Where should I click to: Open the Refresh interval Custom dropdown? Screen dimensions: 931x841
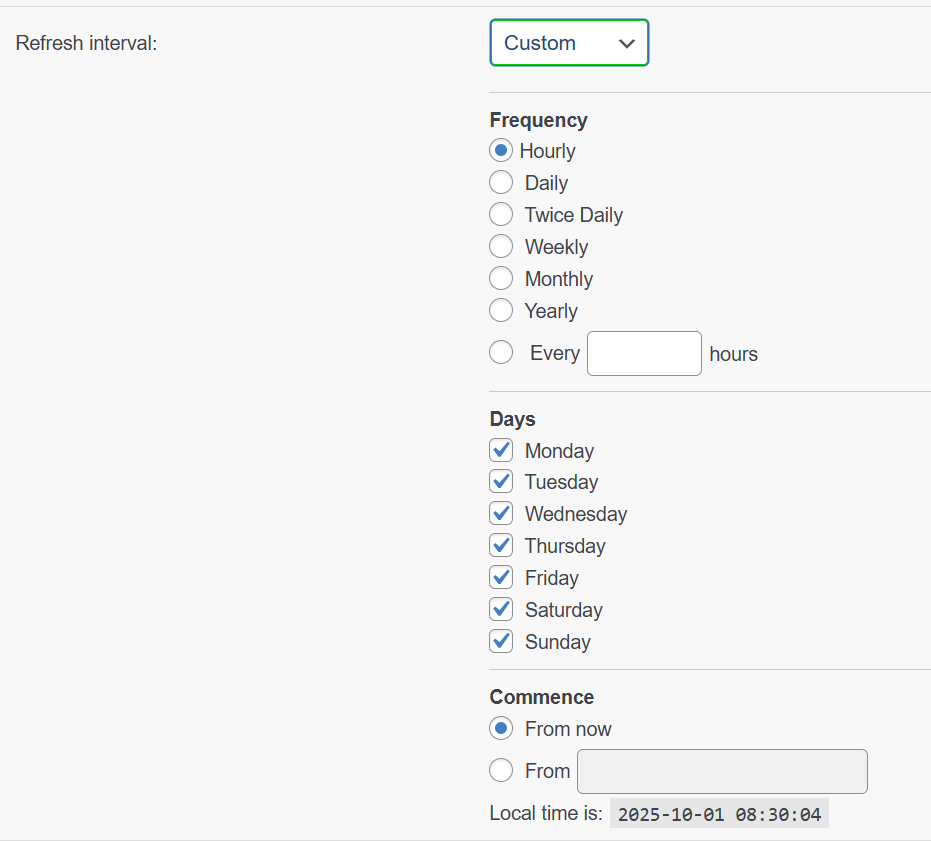coord(569,43)
